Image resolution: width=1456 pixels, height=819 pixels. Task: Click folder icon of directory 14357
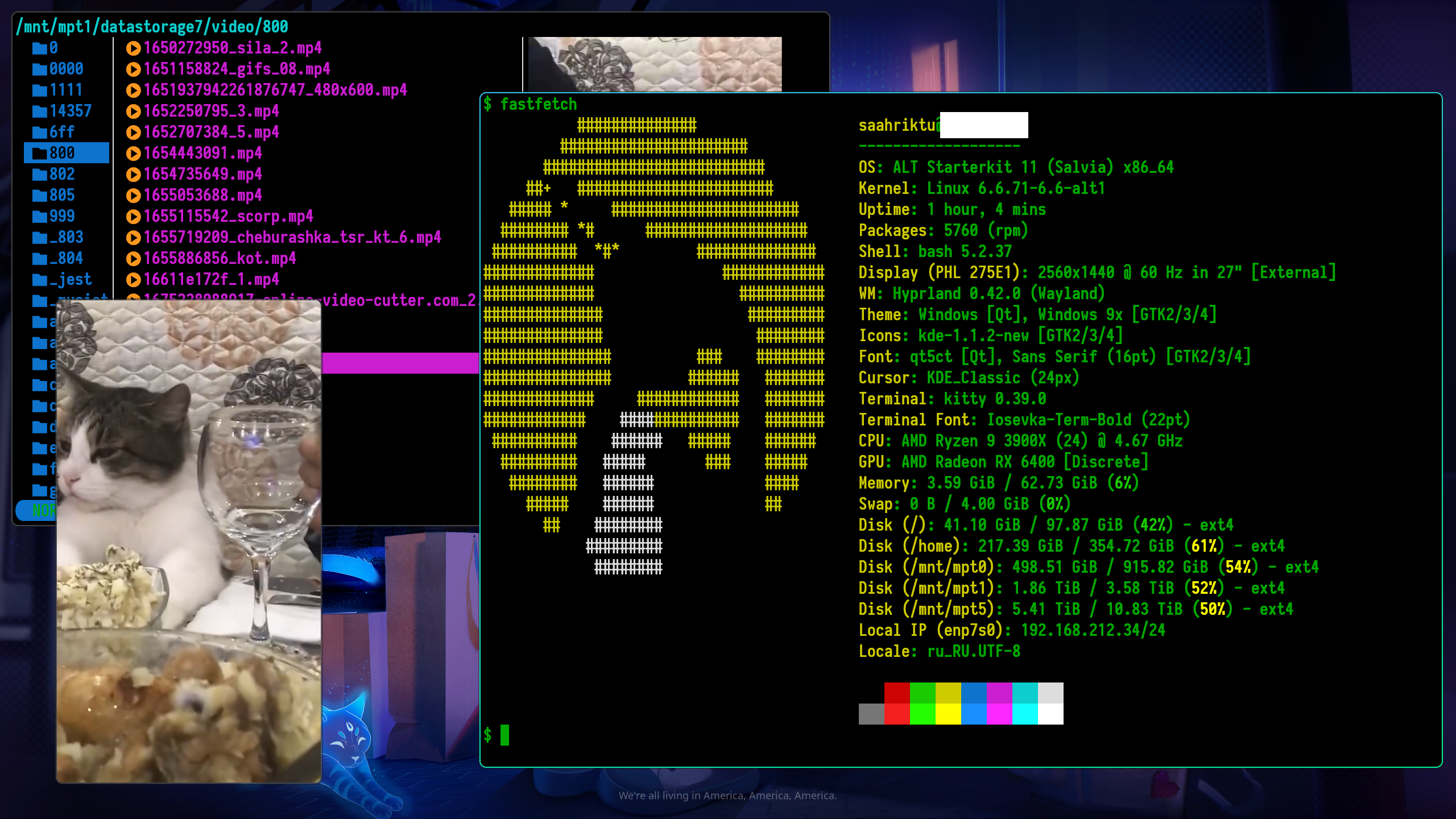[40, 111]
